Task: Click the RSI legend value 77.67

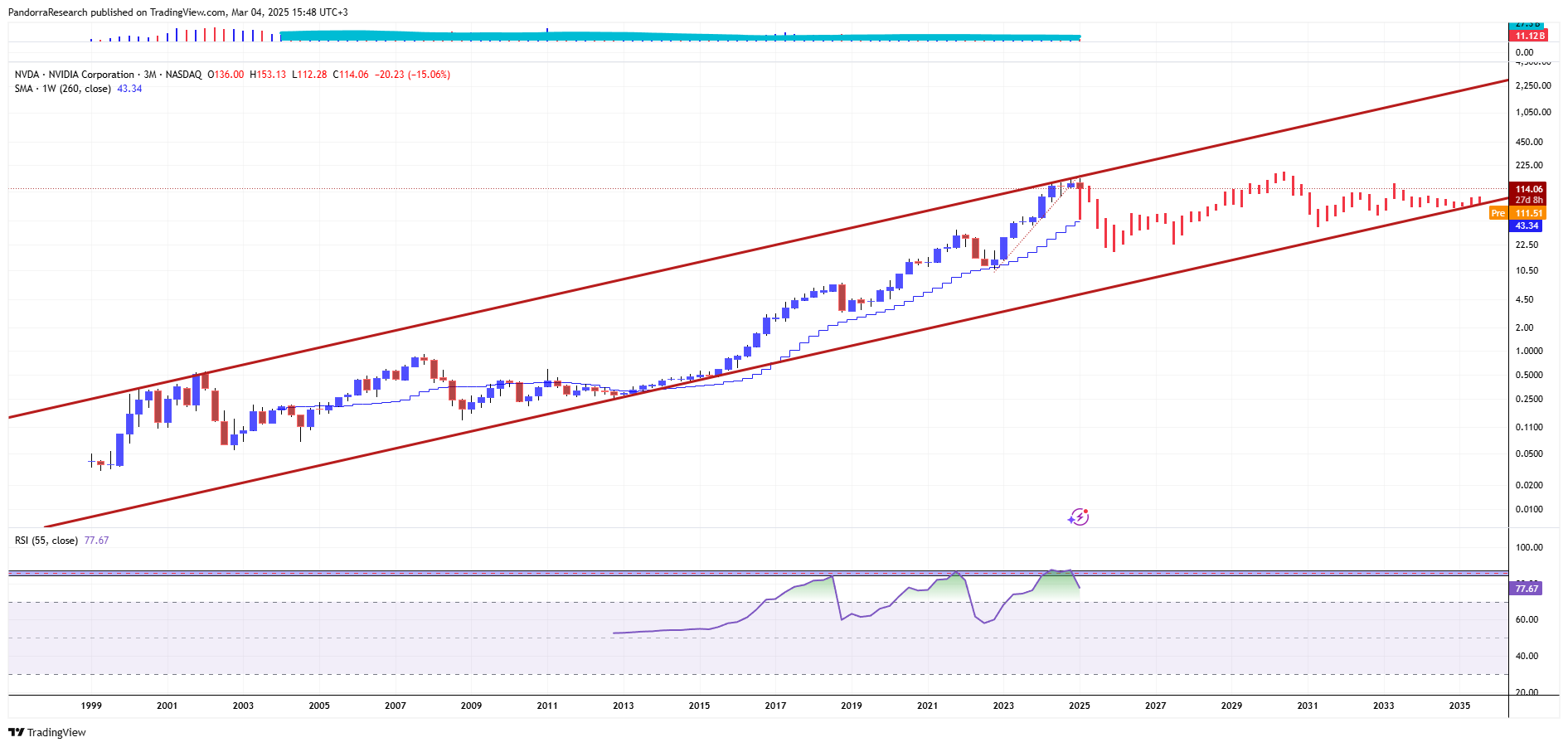Action: (x=96, y=541)
